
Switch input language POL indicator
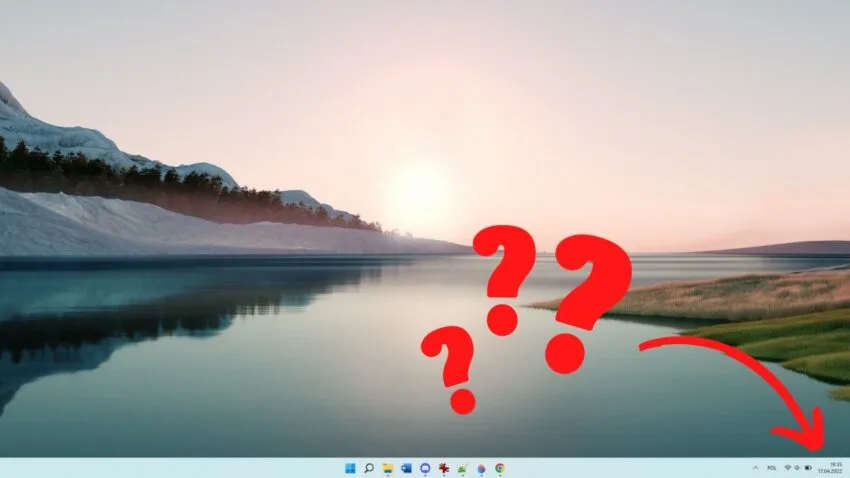772,468
